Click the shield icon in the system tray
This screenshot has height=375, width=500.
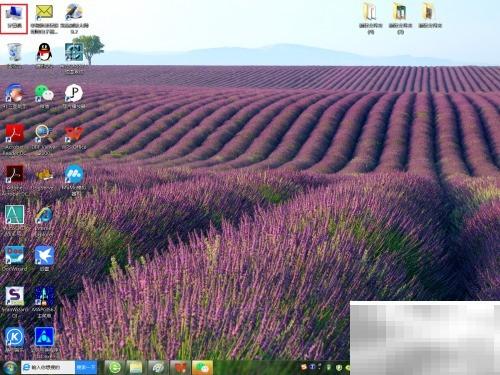(x=339, y=368)
